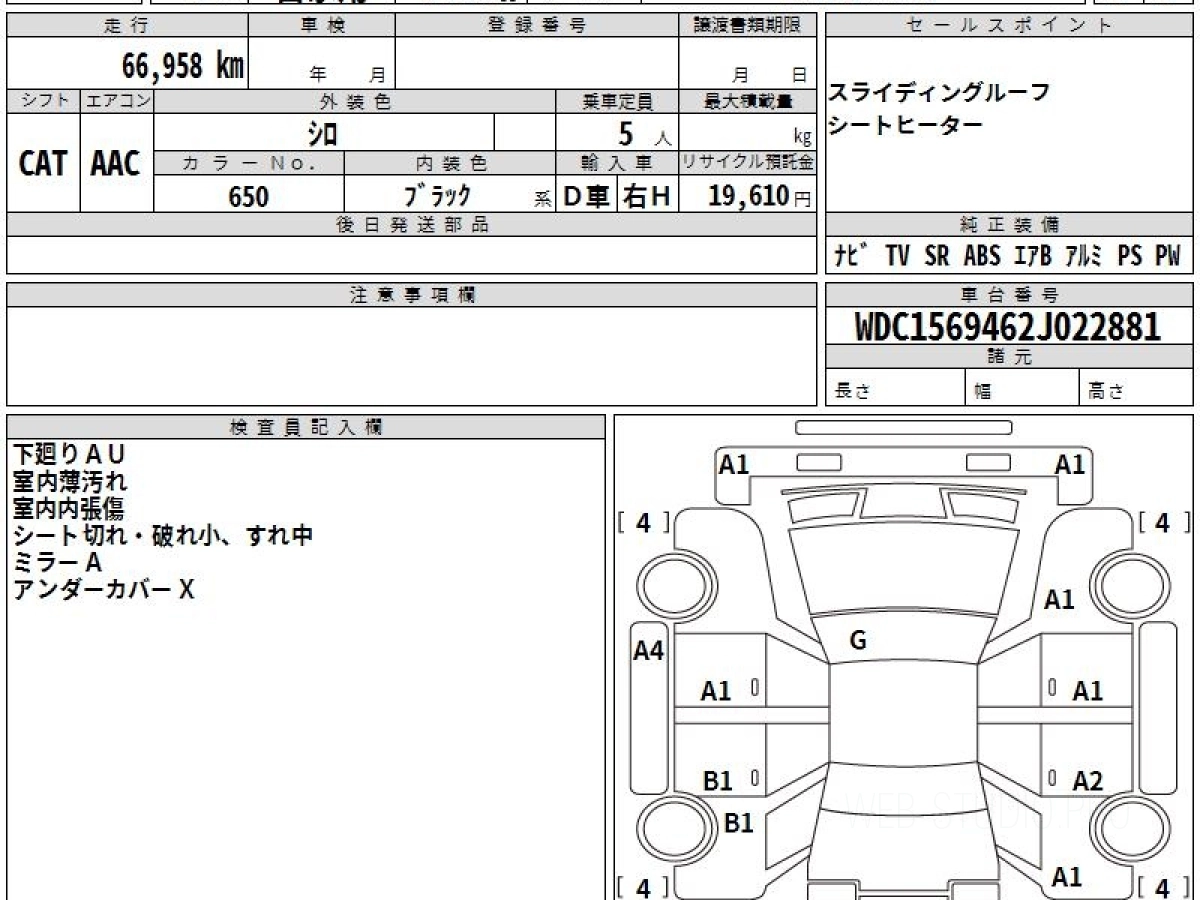Click the 登録番号 header cell

tap(537, 26)
